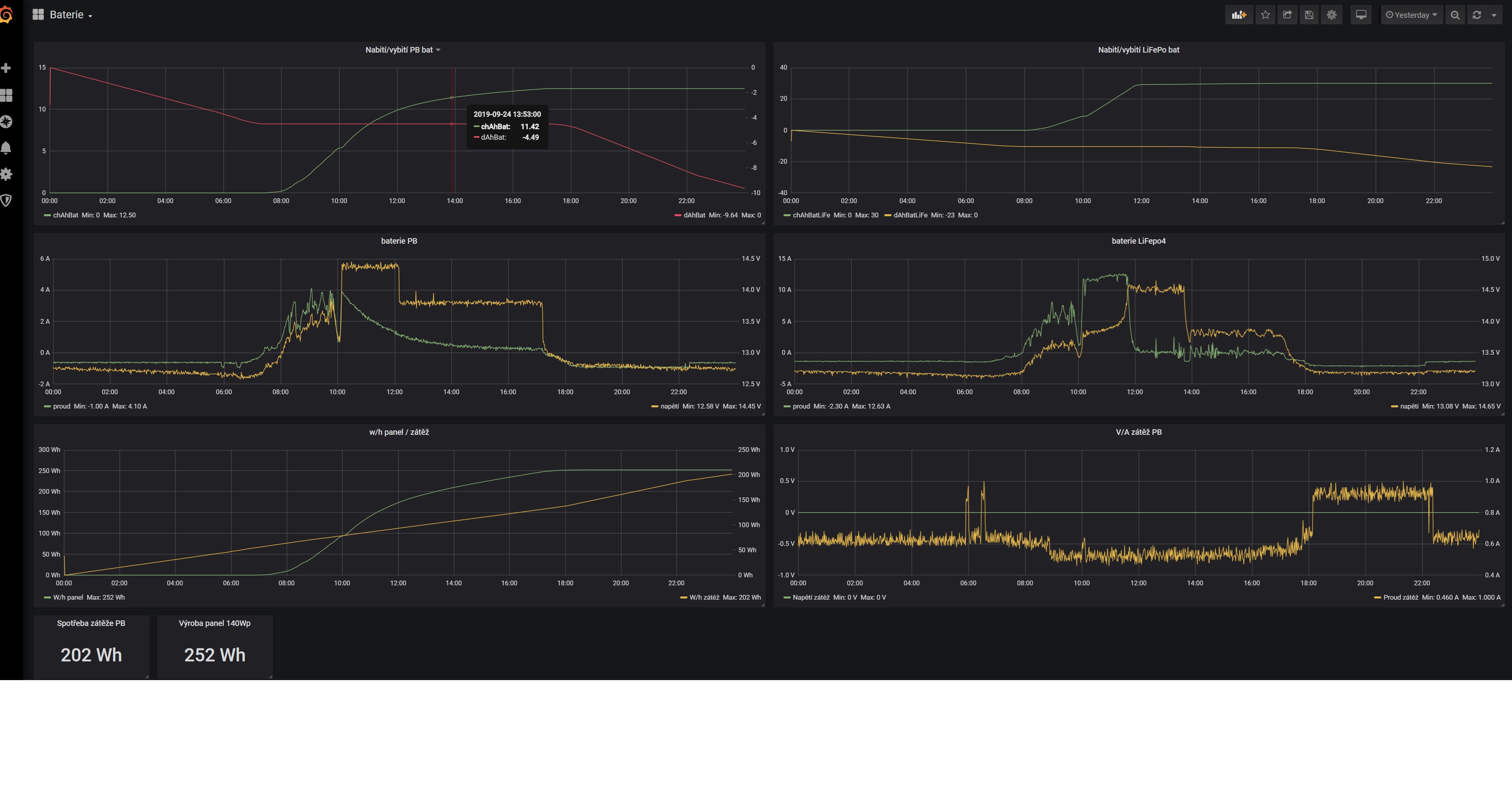Screen dimensions: 1512x790
Task: Toggle W/h panel series in legend
Action: pos(68,597)
